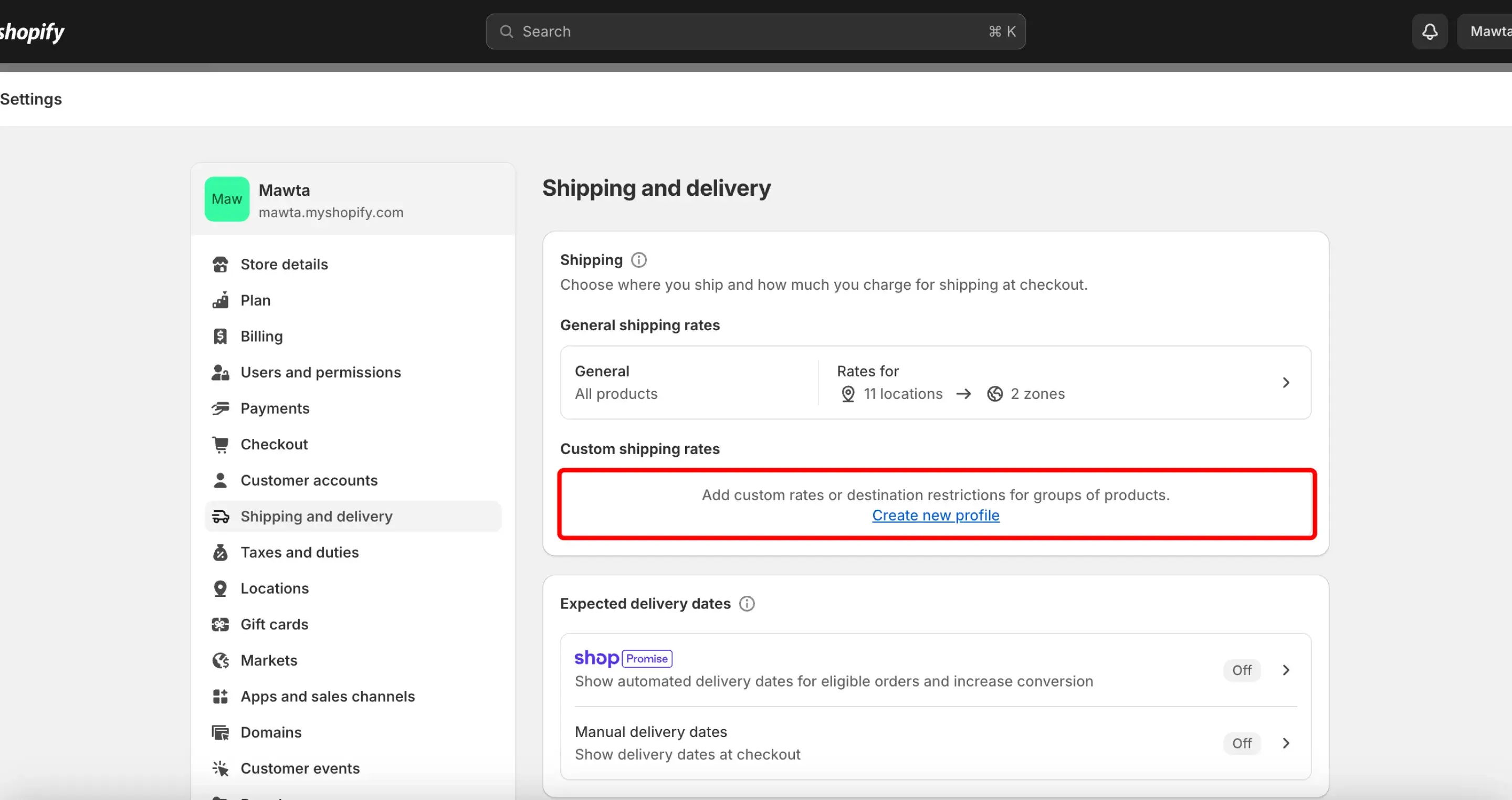Open Store details settings
Screen dimensions: 1512x800
353,265
